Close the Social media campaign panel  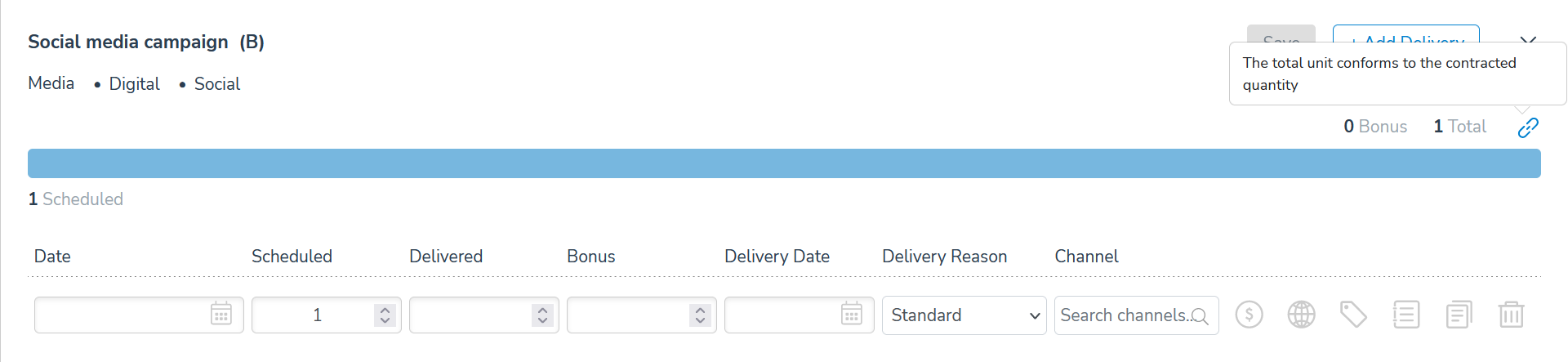1528,38
